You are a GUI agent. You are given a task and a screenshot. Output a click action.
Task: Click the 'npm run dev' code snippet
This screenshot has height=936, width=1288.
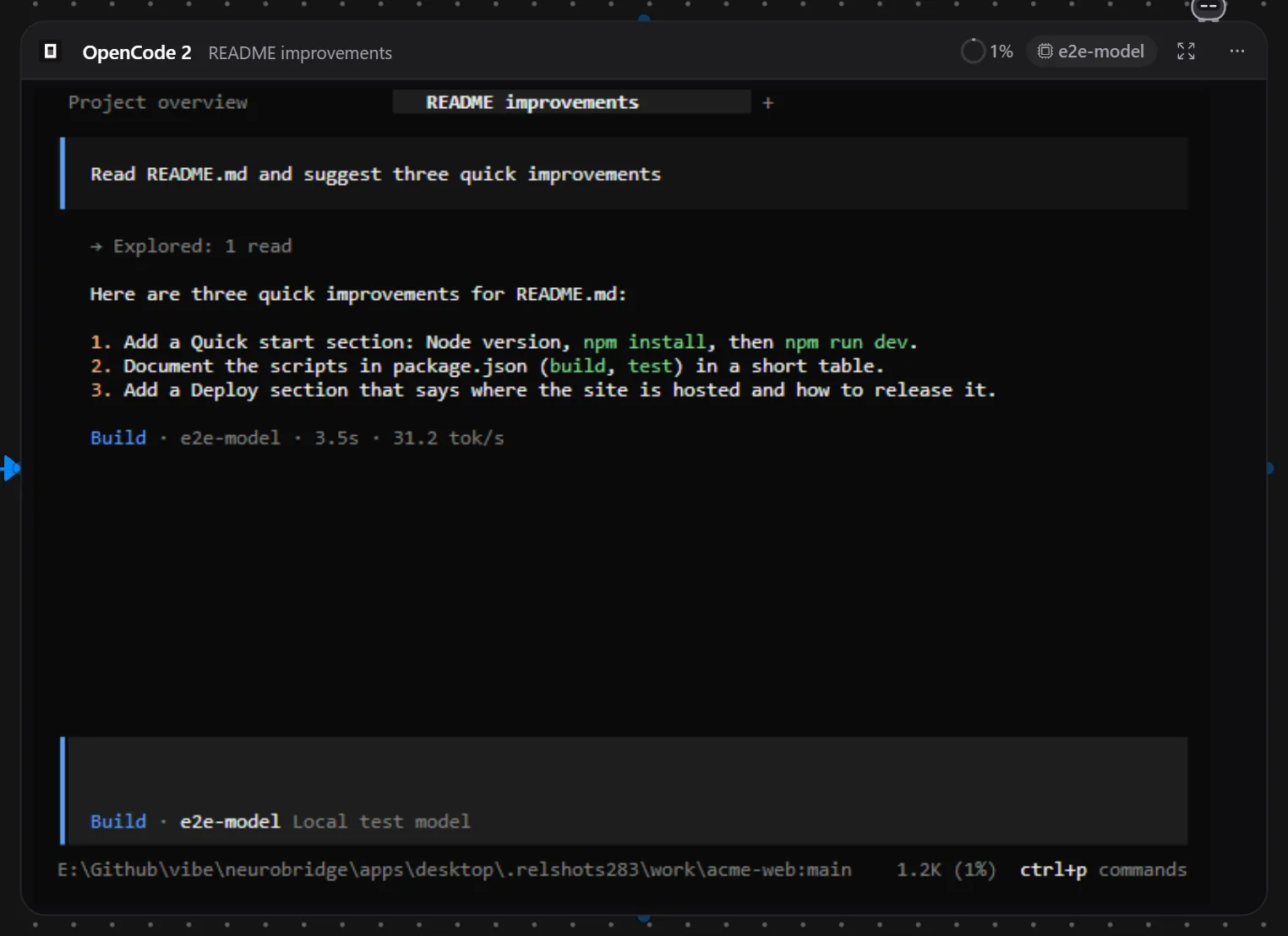pyautogui.click(x=846, y=342)
